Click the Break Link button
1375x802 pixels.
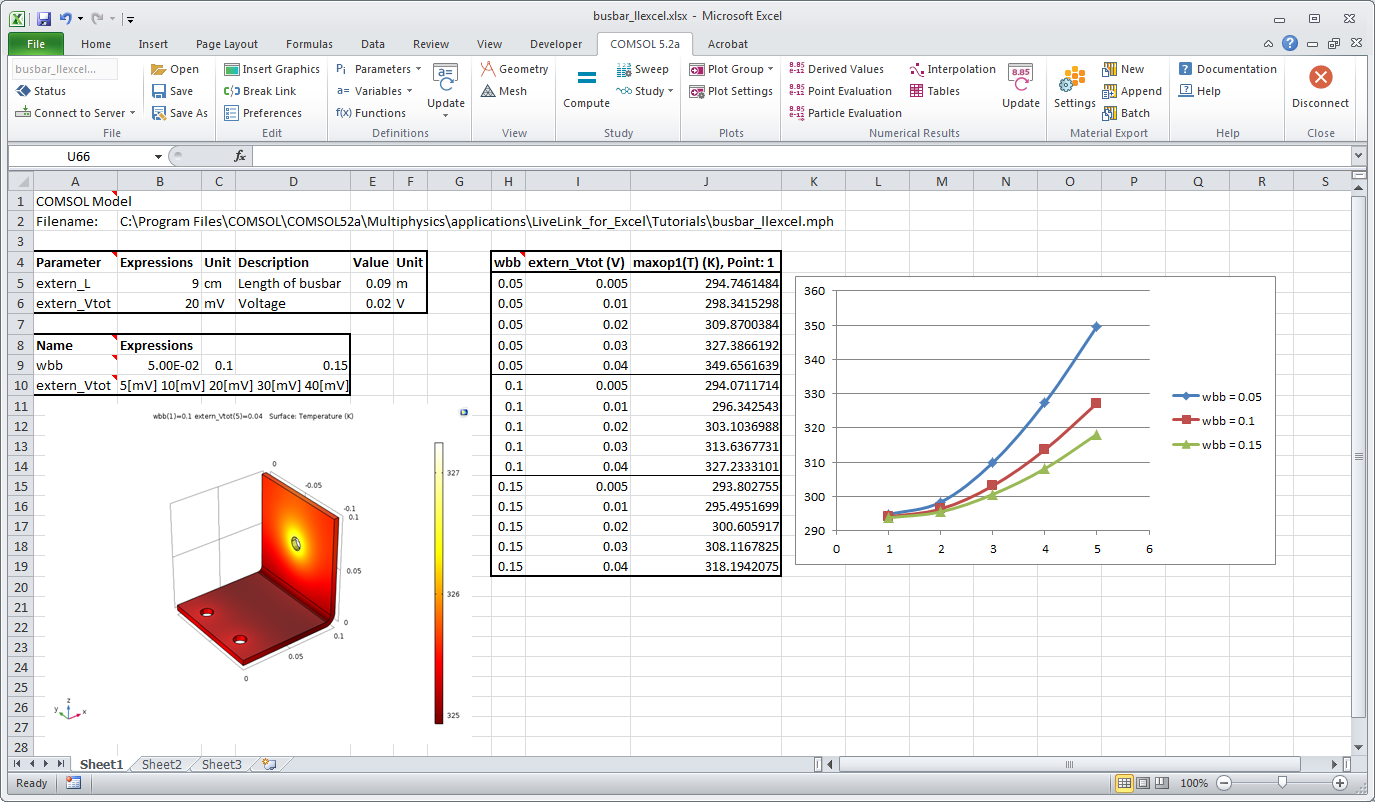(260, 91)
